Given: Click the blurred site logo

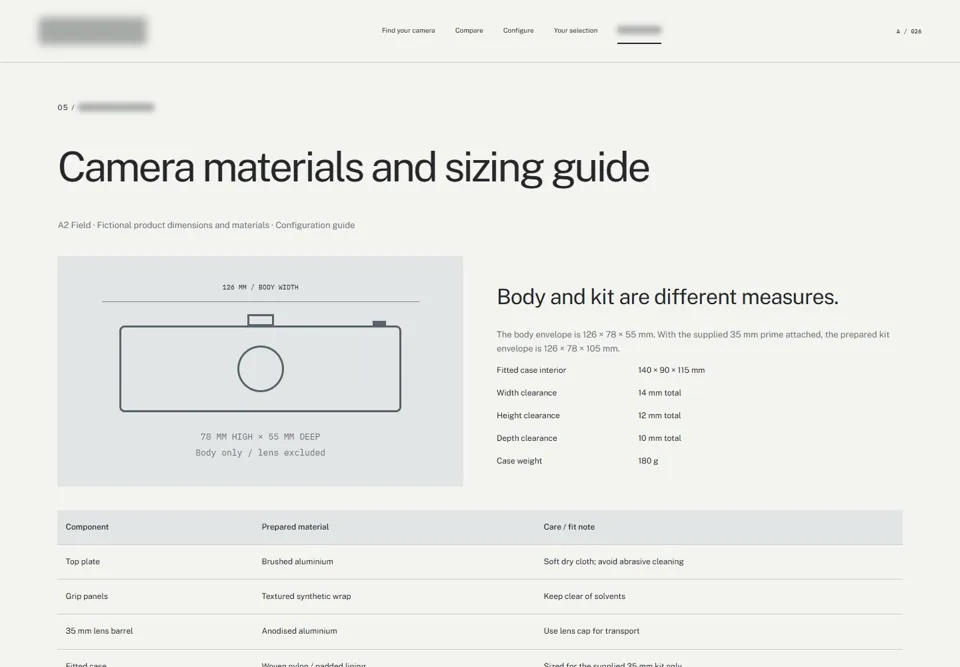Looking at the screenshot, I should (x=92, y=31).
